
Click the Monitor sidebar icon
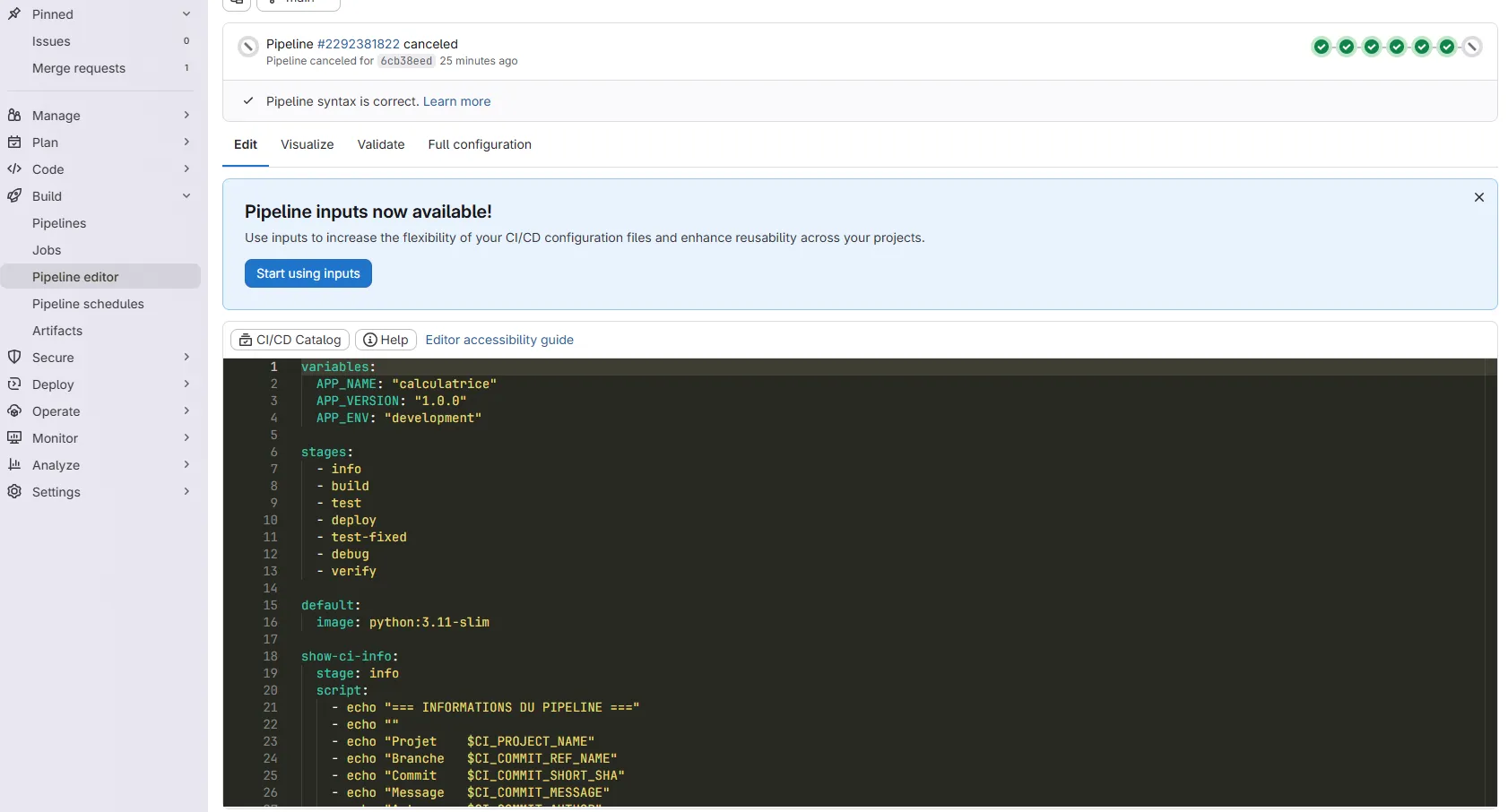click(x=14, y=437)
